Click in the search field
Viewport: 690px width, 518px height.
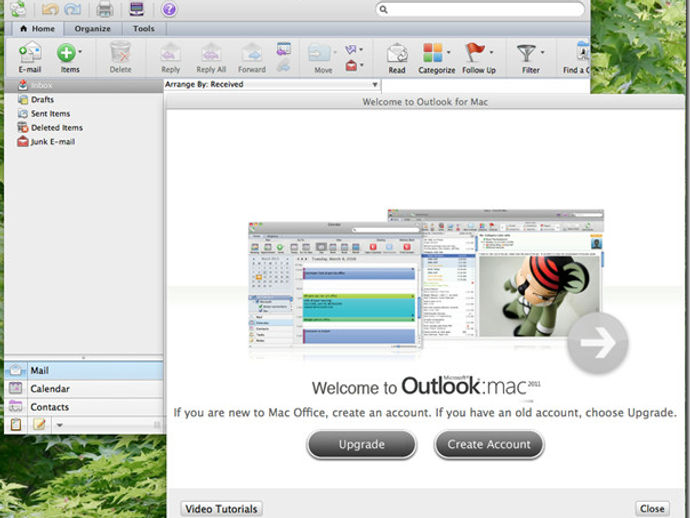(x=480, y=9)
